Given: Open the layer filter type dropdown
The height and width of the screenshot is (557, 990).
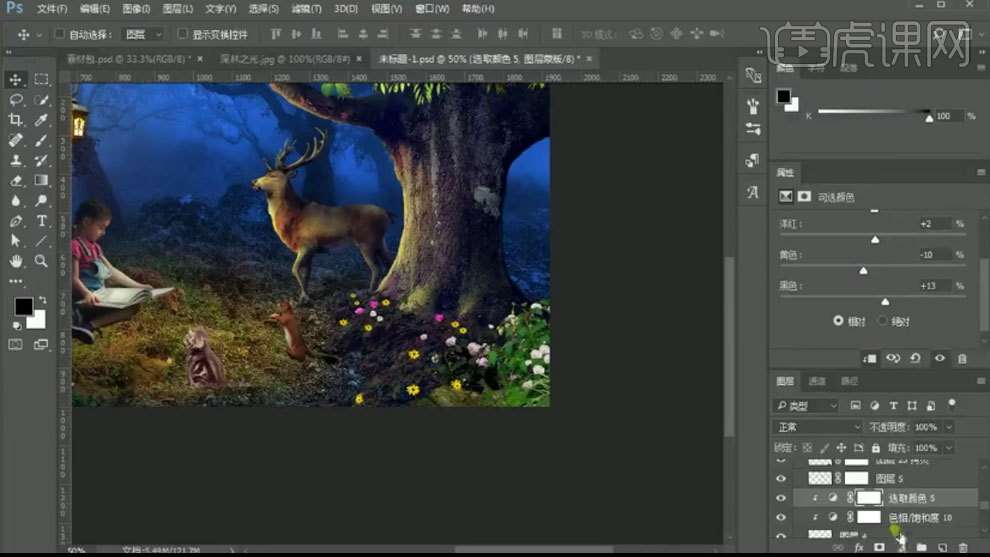Looking at the screenshot, I should pos(806,405).
